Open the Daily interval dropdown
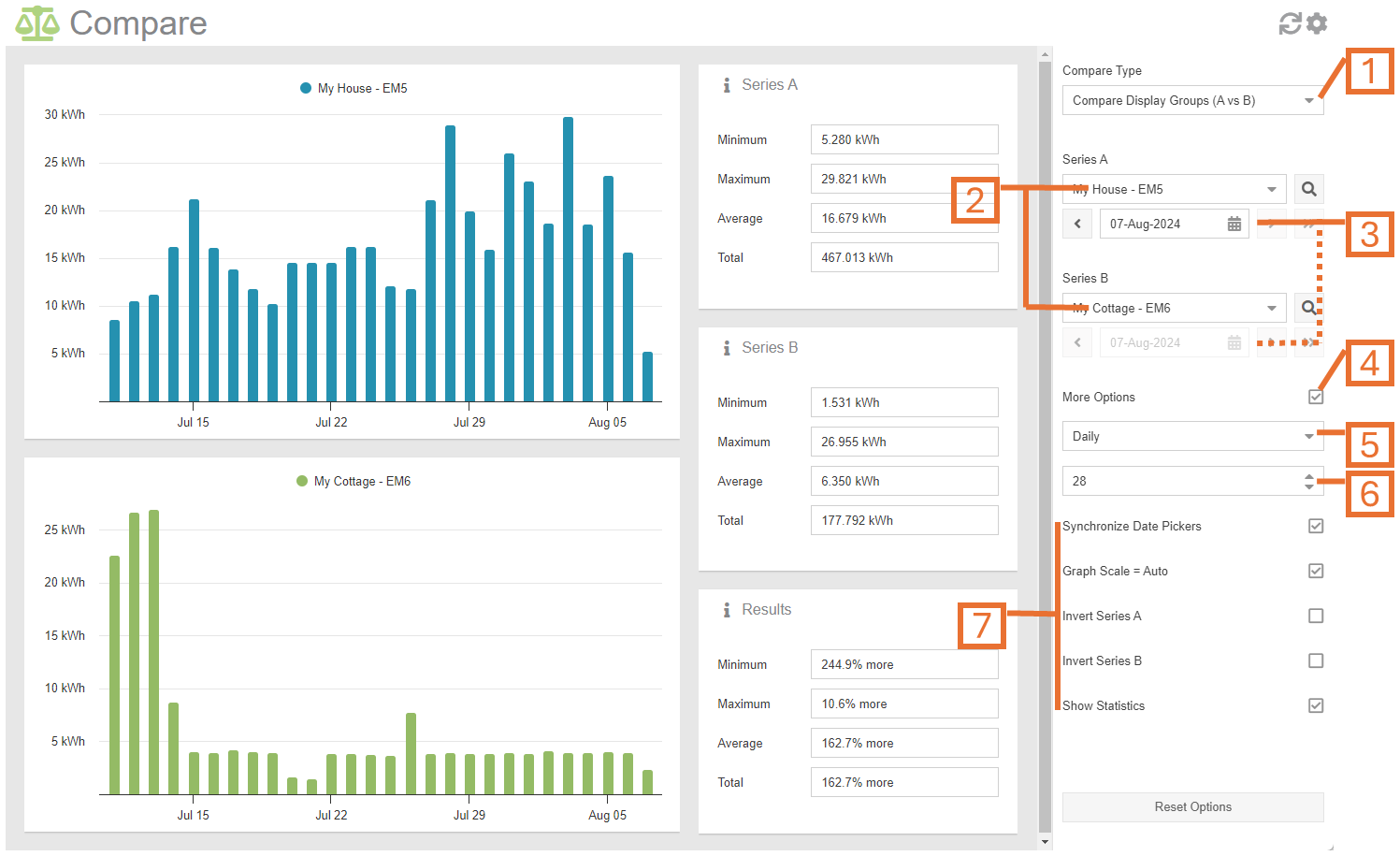Screen dimensions: 1400x856 click(x=1193, y=436)
